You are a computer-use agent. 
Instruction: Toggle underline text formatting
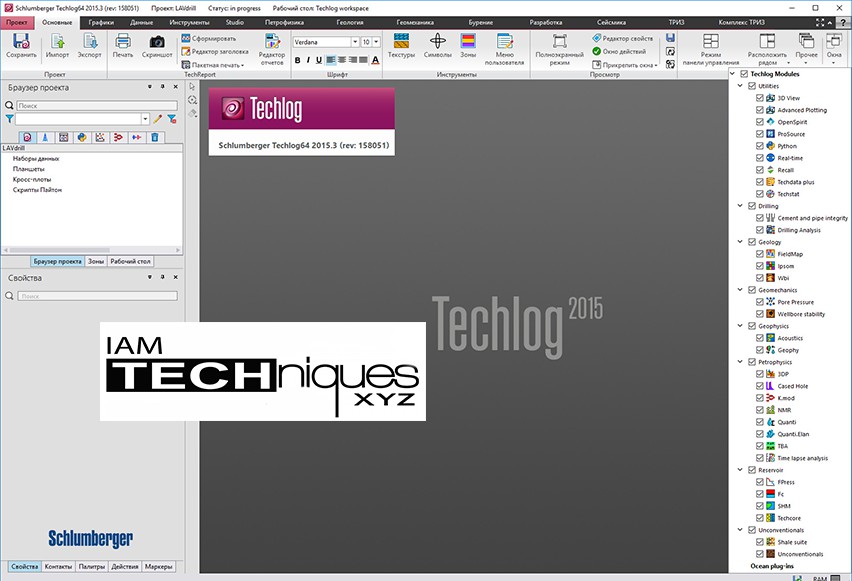(319, 60)
